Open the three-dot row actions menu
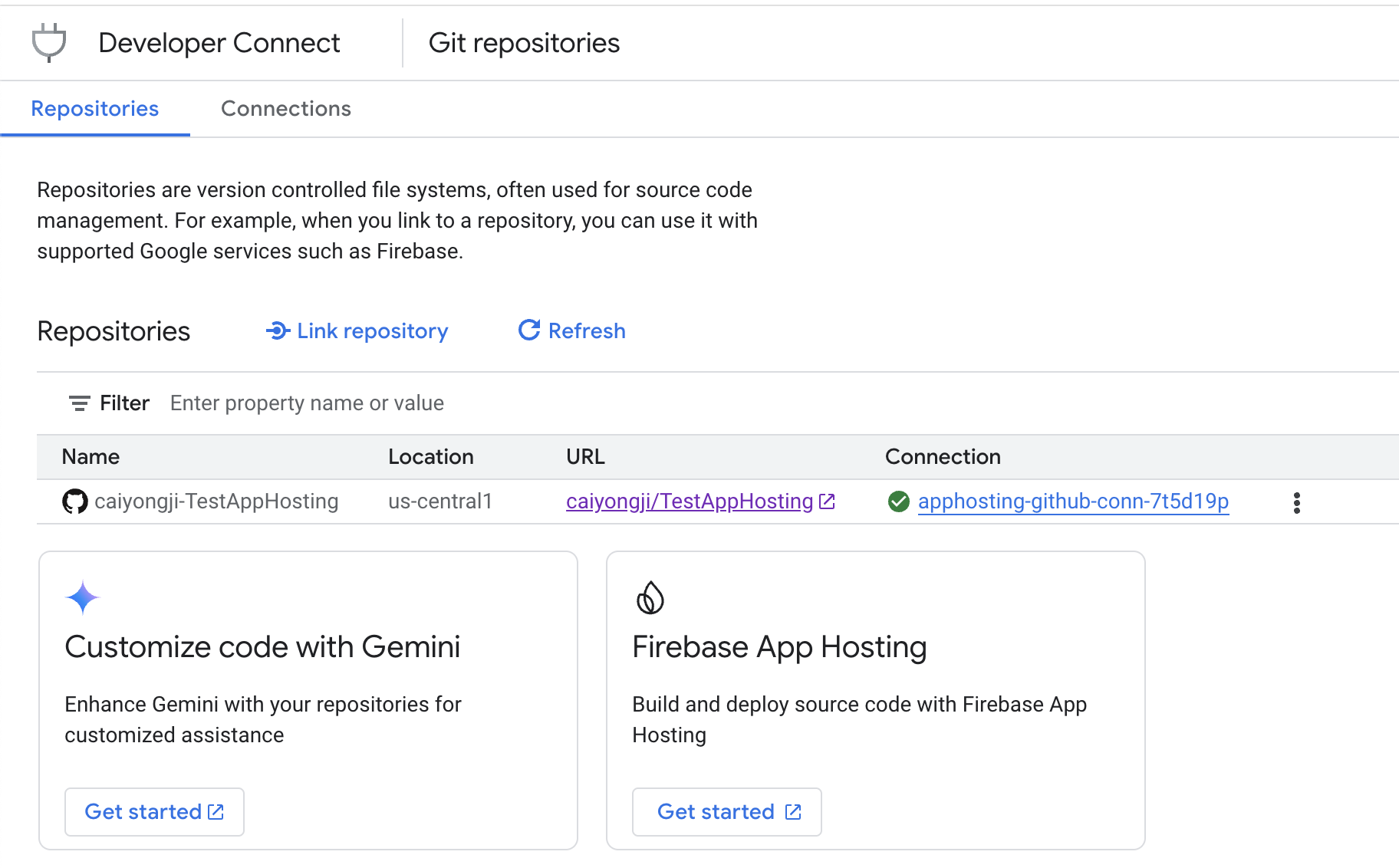Image resolution: width=1399 pixels, height=868 pixels. pyautogui.click(x=1296, y=503)
